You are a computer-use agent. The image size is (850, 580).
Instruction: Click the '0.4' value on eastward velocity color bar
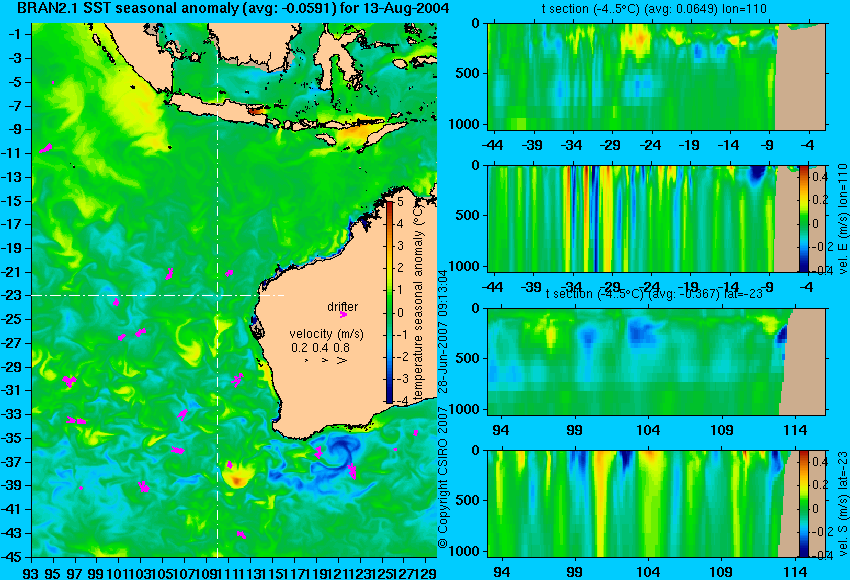click(819, 177)
